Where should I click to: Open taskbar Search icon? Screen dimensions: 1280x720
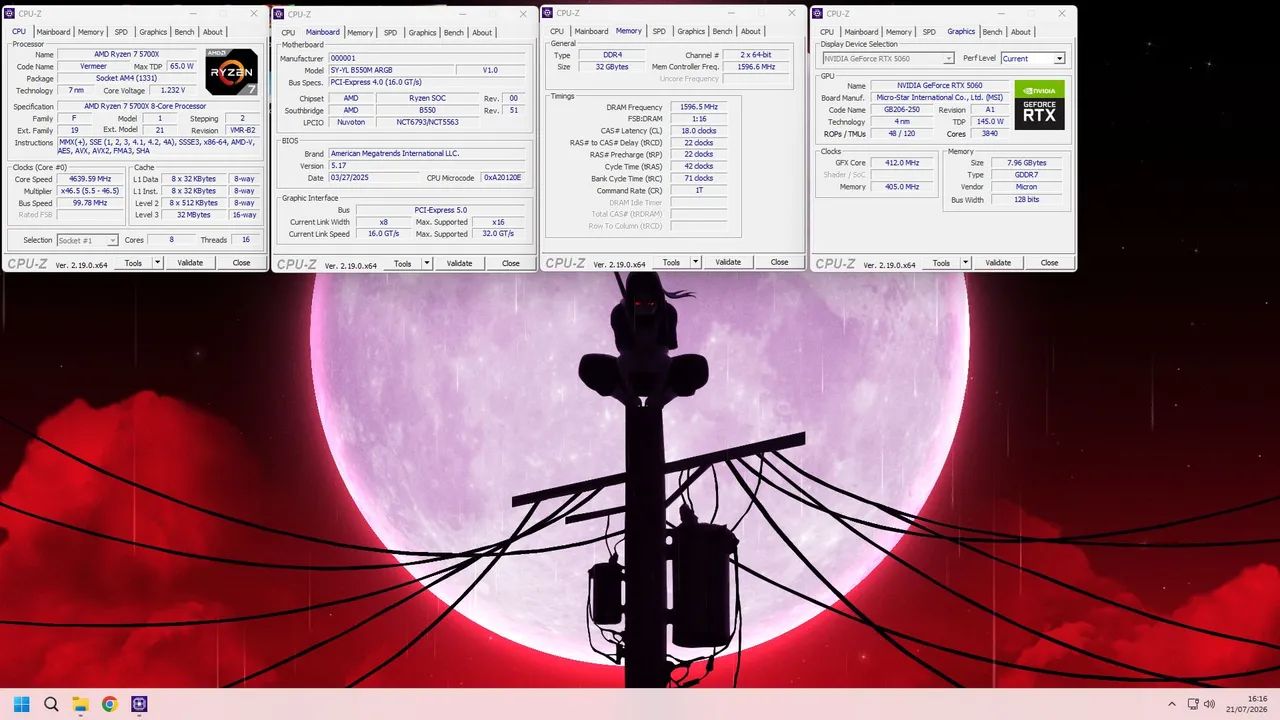[51, 704]
